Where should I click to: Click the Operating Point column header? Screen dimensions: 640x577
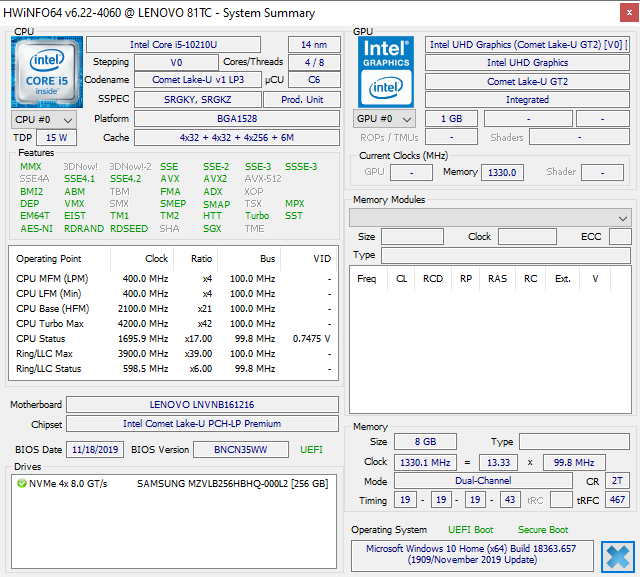click(49, 259)
